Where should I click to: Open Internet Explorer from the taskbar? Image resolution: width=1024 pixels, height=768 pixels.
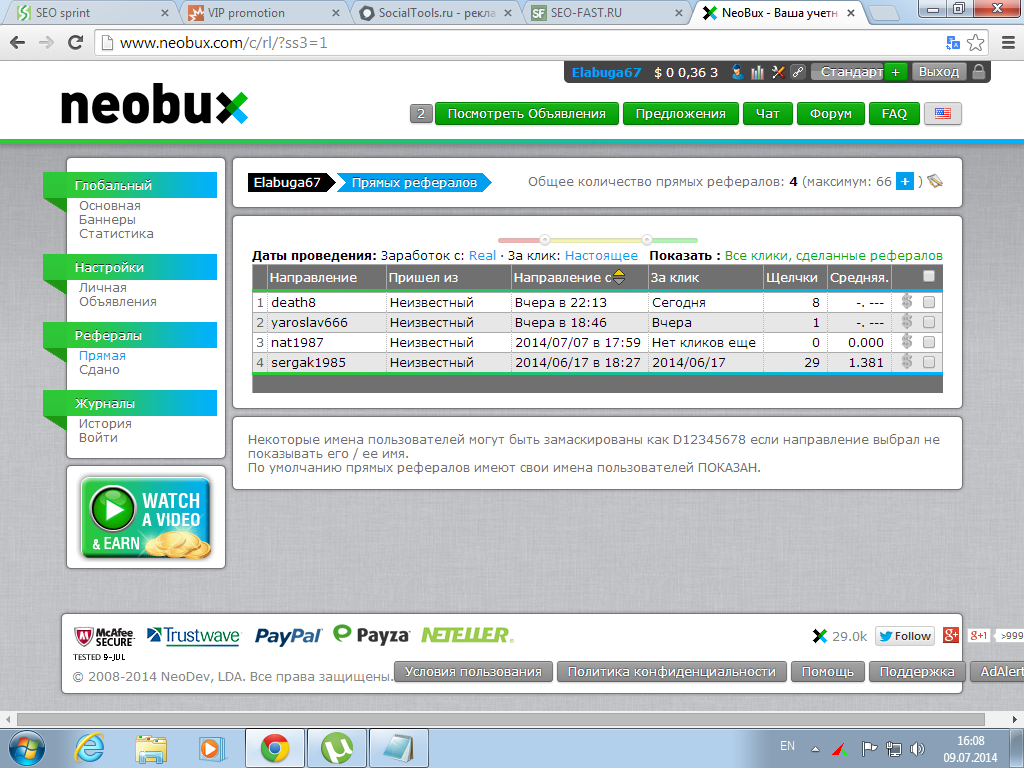pyautogui.click(x=89, y=748)
